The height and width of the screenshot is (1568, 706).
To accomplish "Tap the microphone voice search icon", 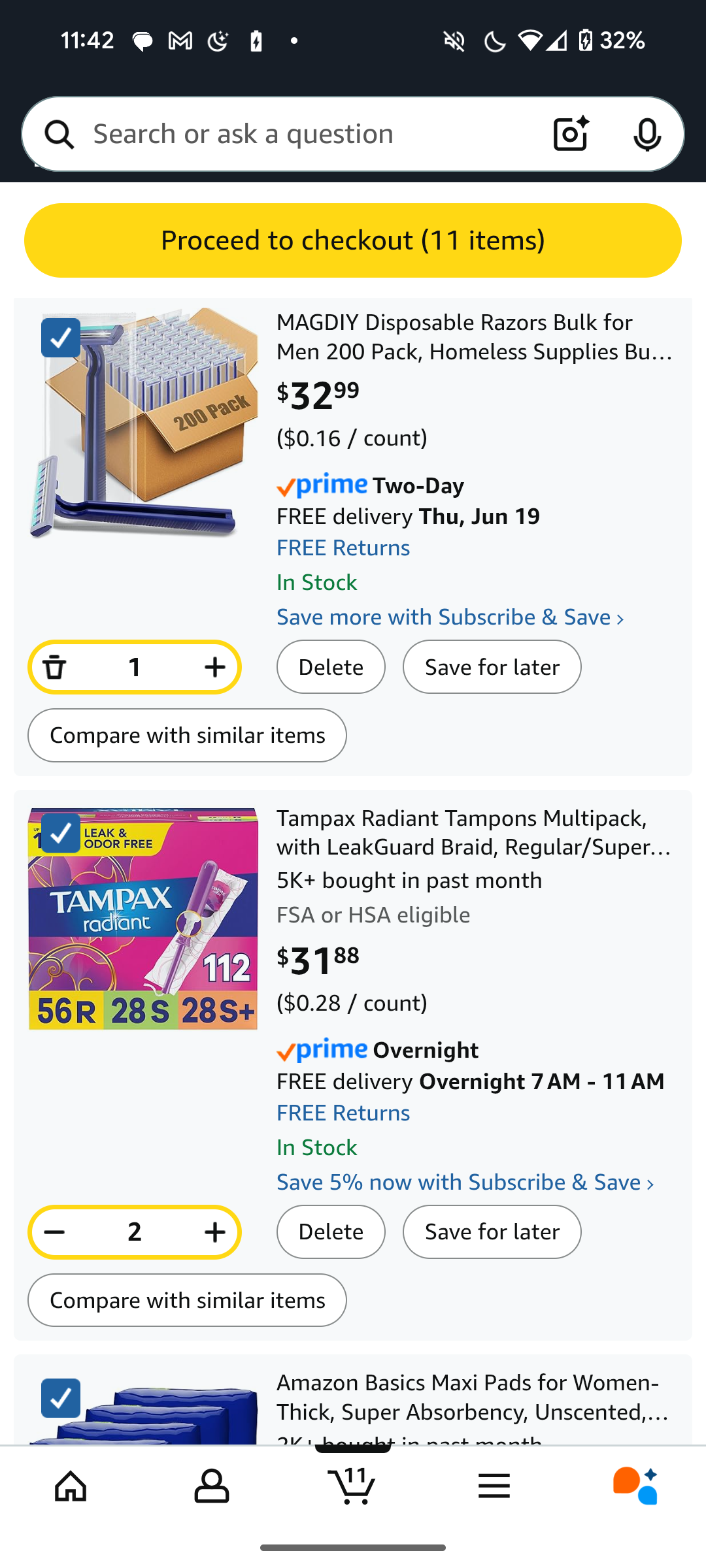I will click(647, 134).
